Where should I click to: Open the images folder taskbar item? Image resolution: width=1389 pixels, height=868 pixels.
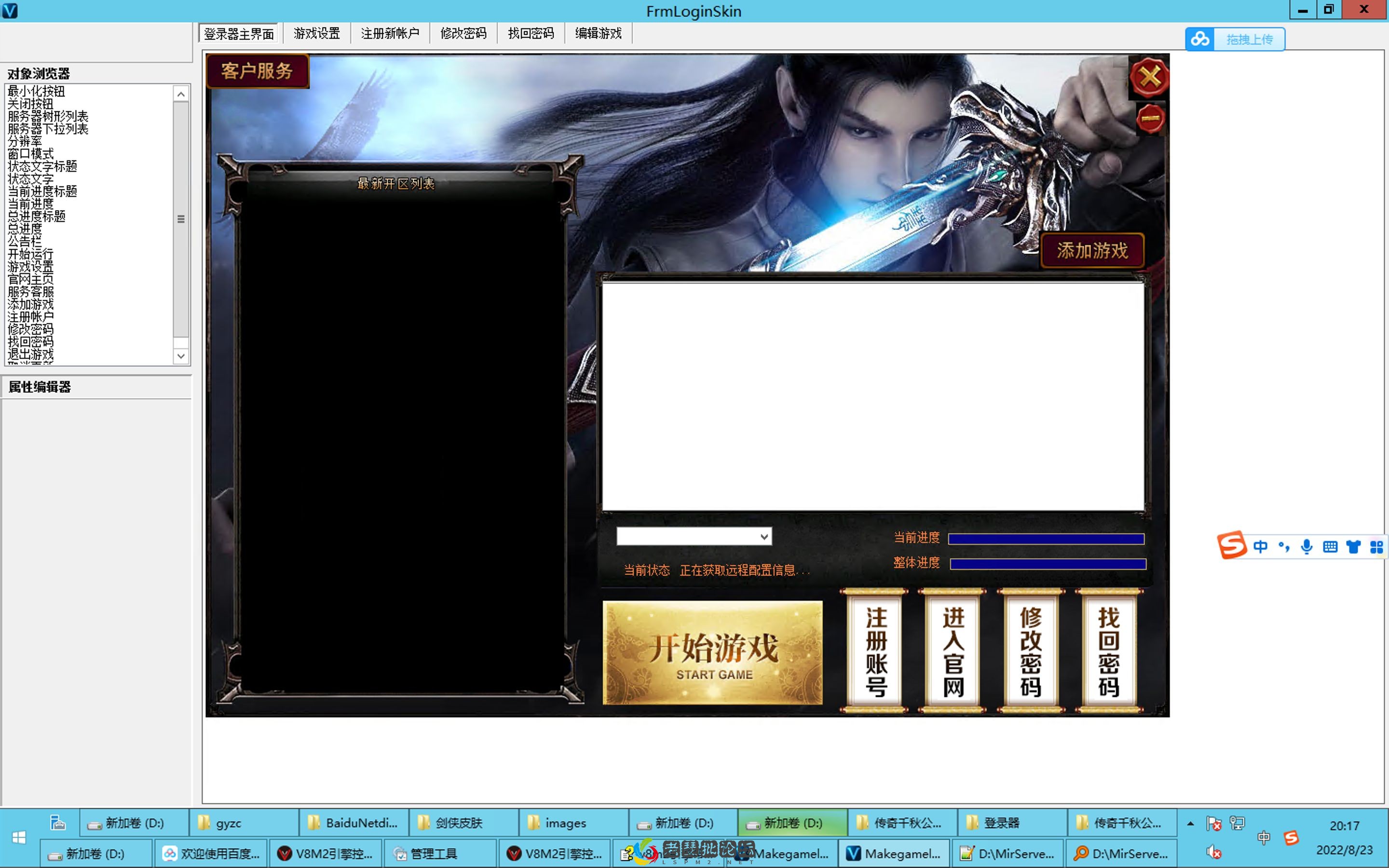(x=573, y=823)
